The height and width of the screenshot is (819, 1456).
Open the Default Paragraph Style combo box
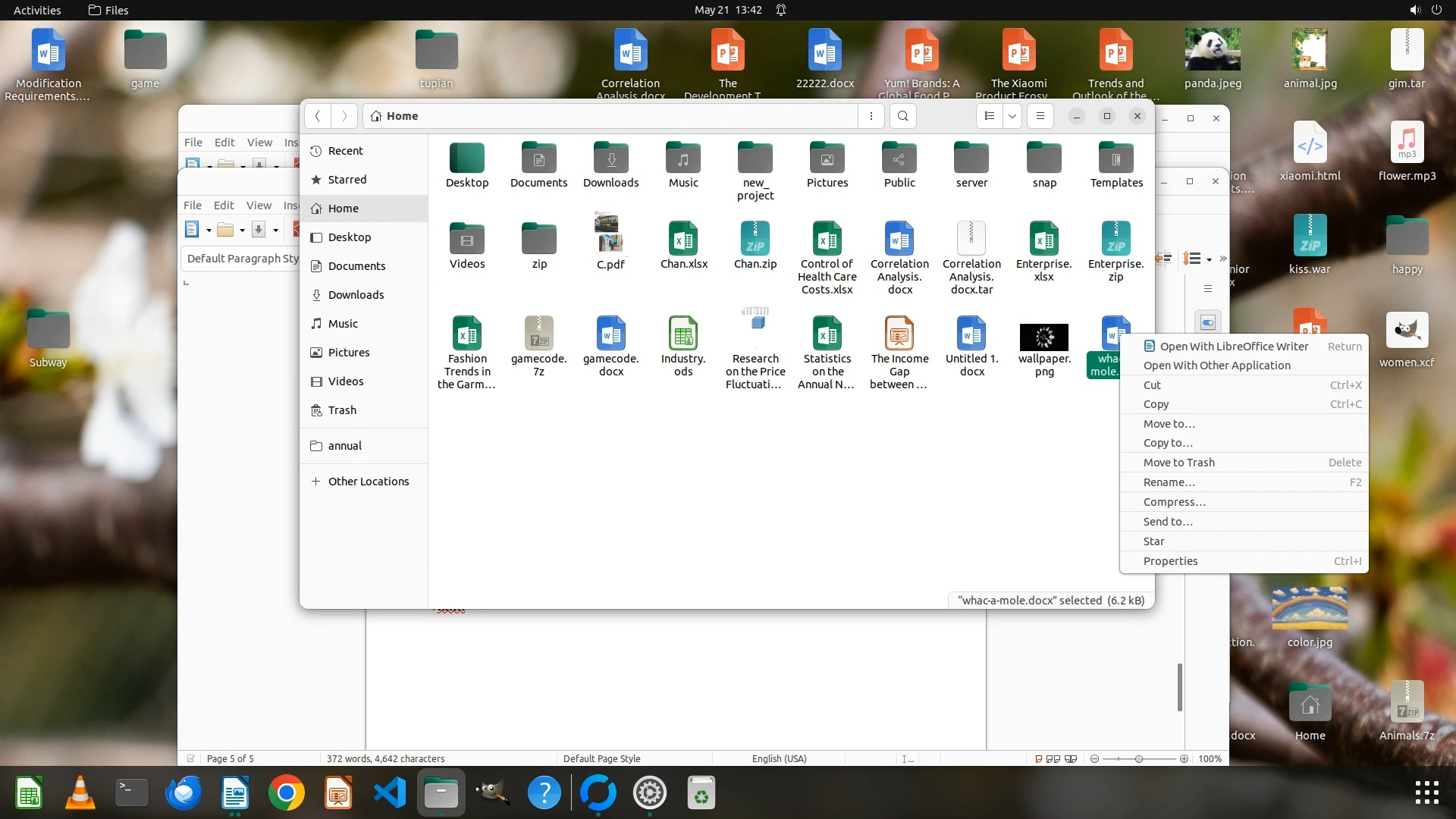coord(243,259)
